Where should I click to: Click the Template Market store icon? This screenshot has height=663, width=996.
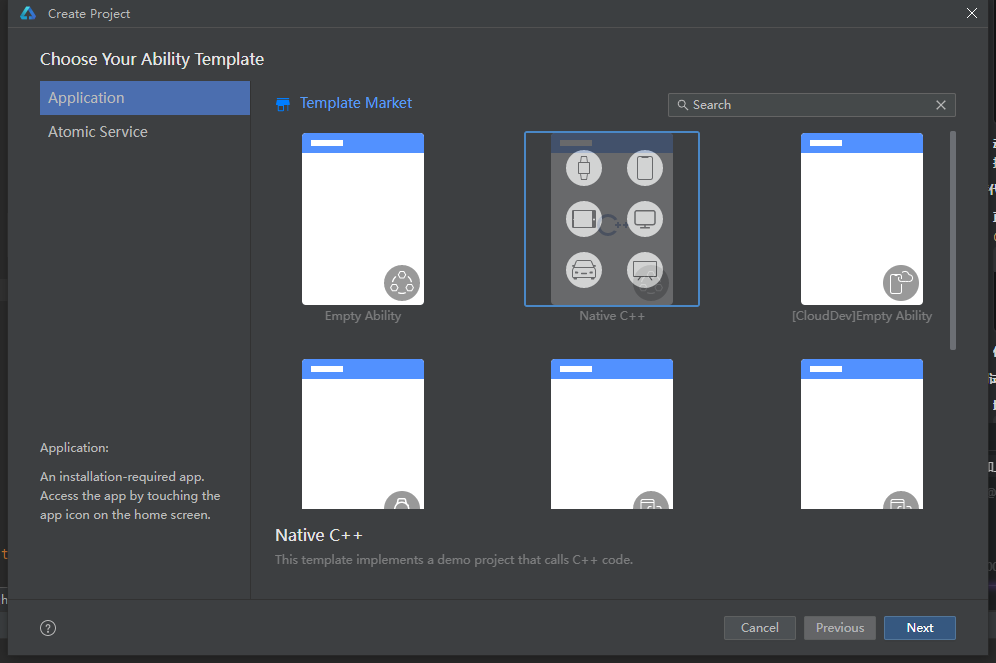(x=283, y=104)
